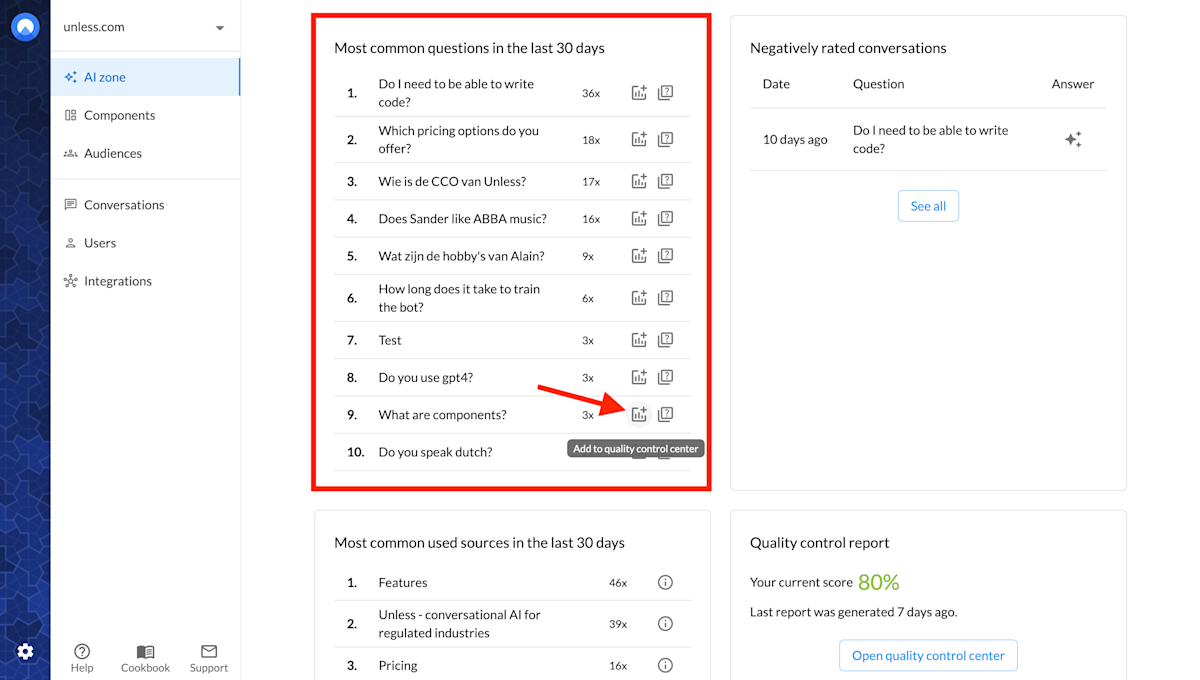
Task: Add "Do you use gpt4?" to quality control center
Action: click(639, 377)
